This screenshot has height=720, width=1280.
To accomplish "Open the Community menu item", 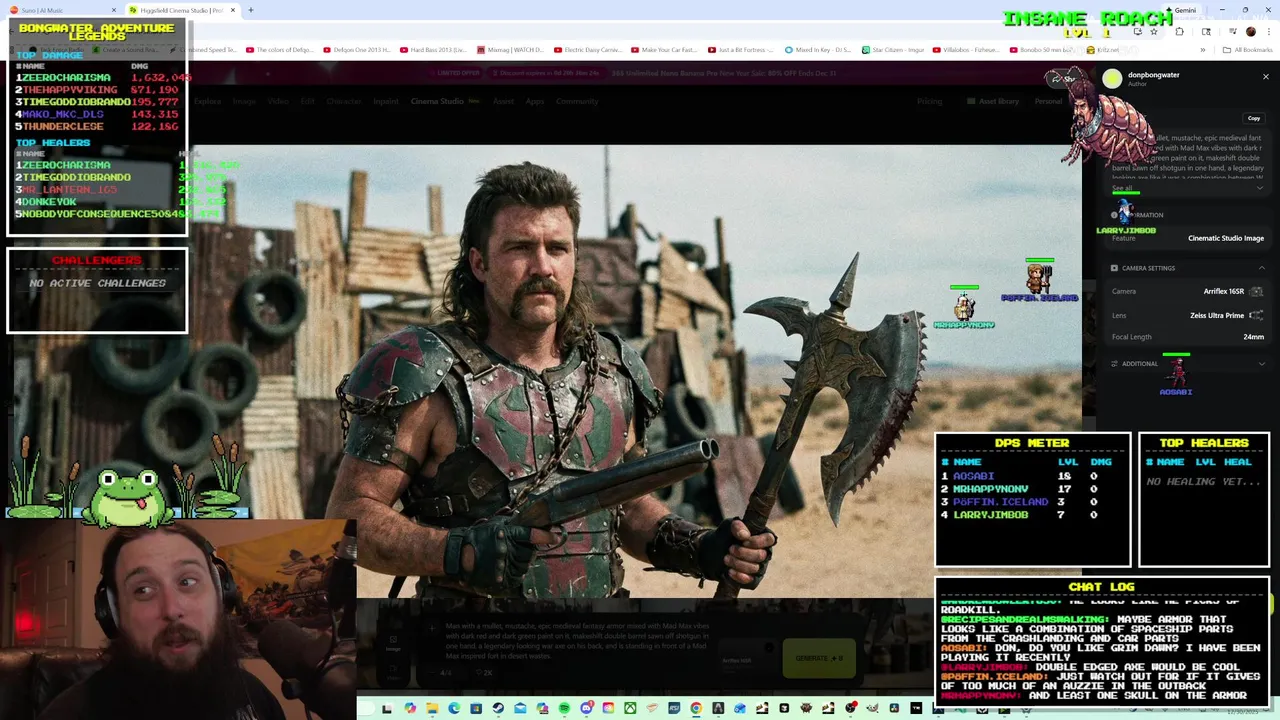I will pos(577,101).
